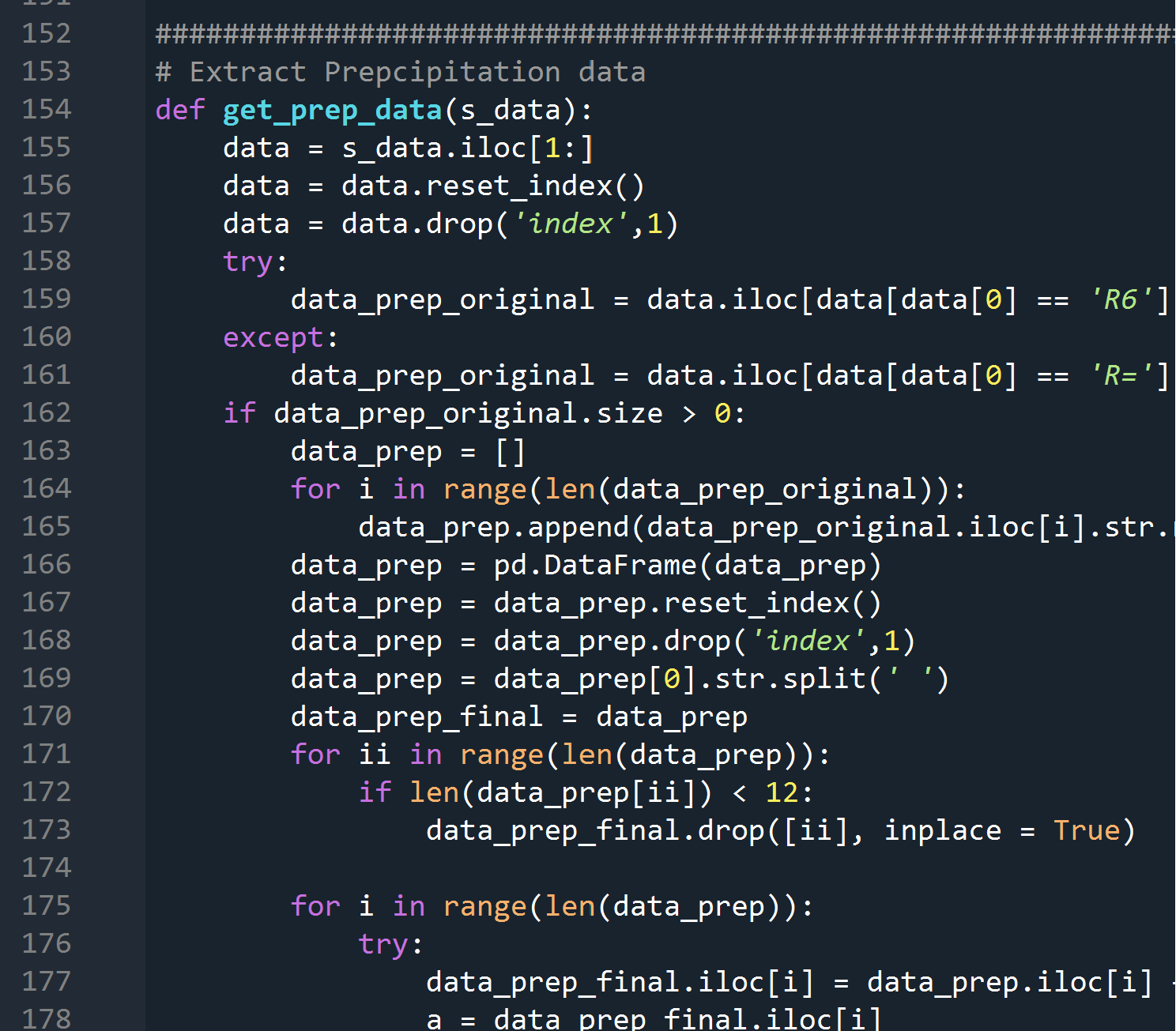Click line number 152 in the gutter
Image resolution: width=1176 pixels, height=1031 pixels.
coord(47,33)
